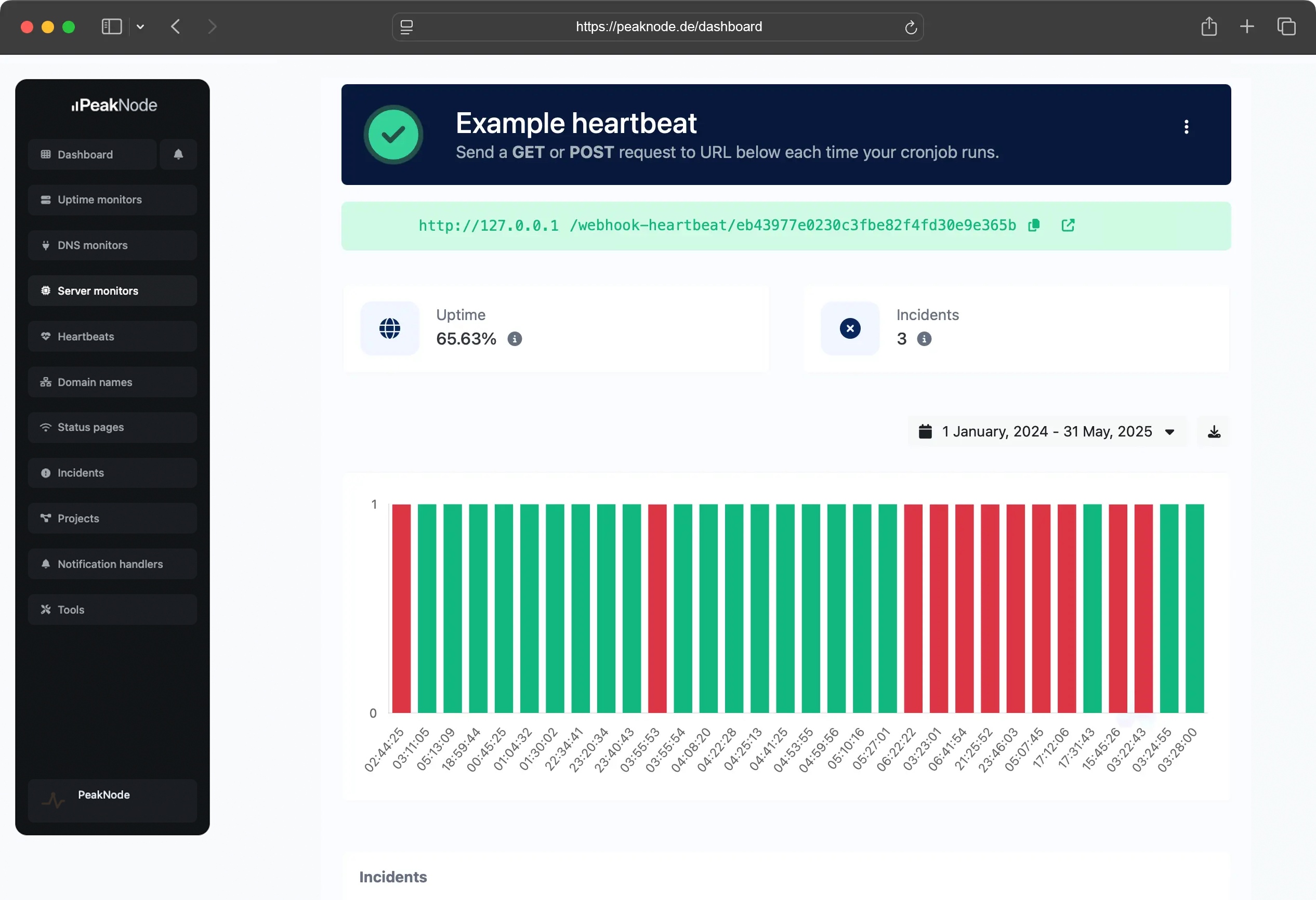
Task: Click the Uptime info icon
Action: (x=514, y=339)
